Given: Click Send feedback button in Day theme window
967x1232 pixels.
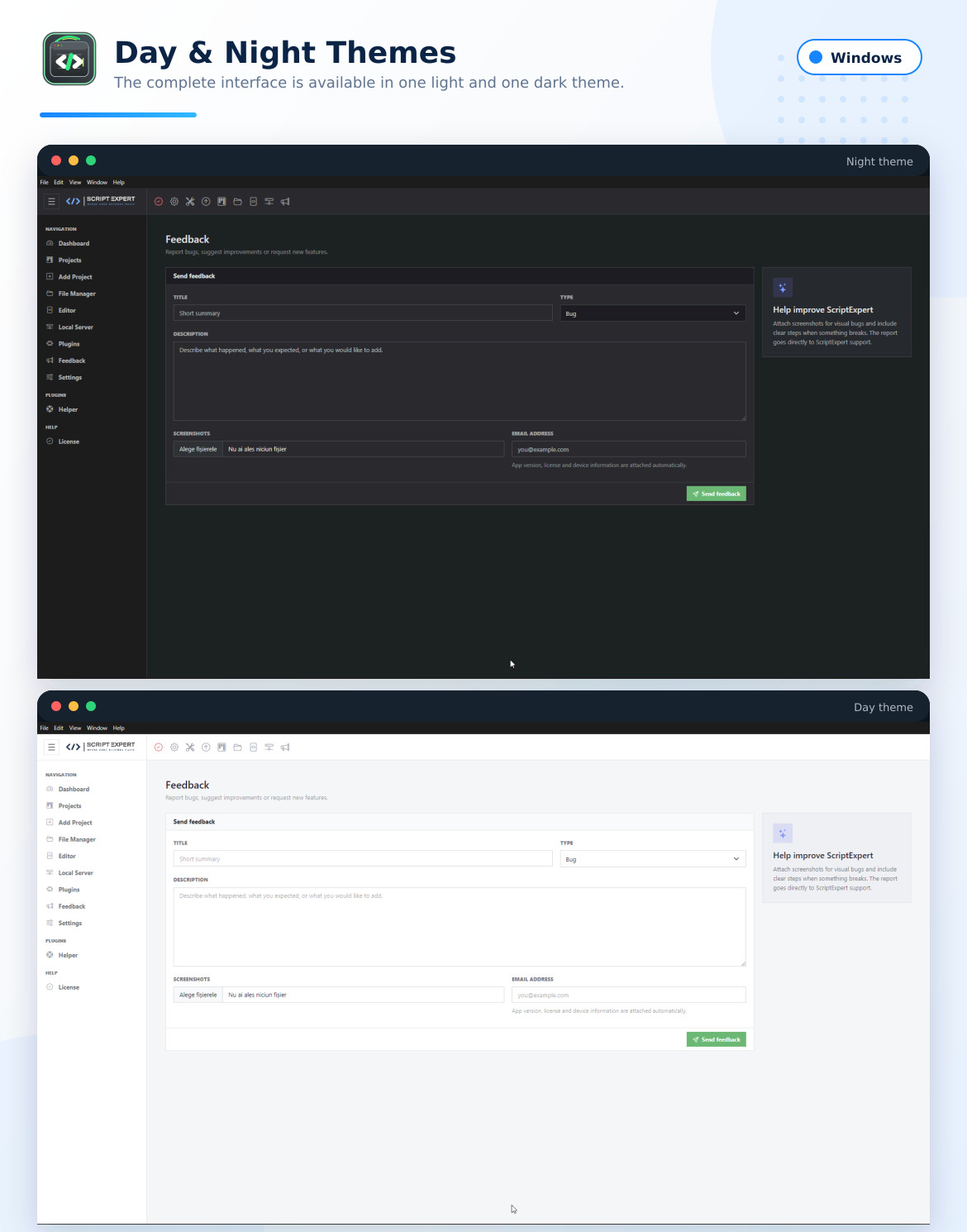Looking at the screenshot, I should (x=717, y=1039).
